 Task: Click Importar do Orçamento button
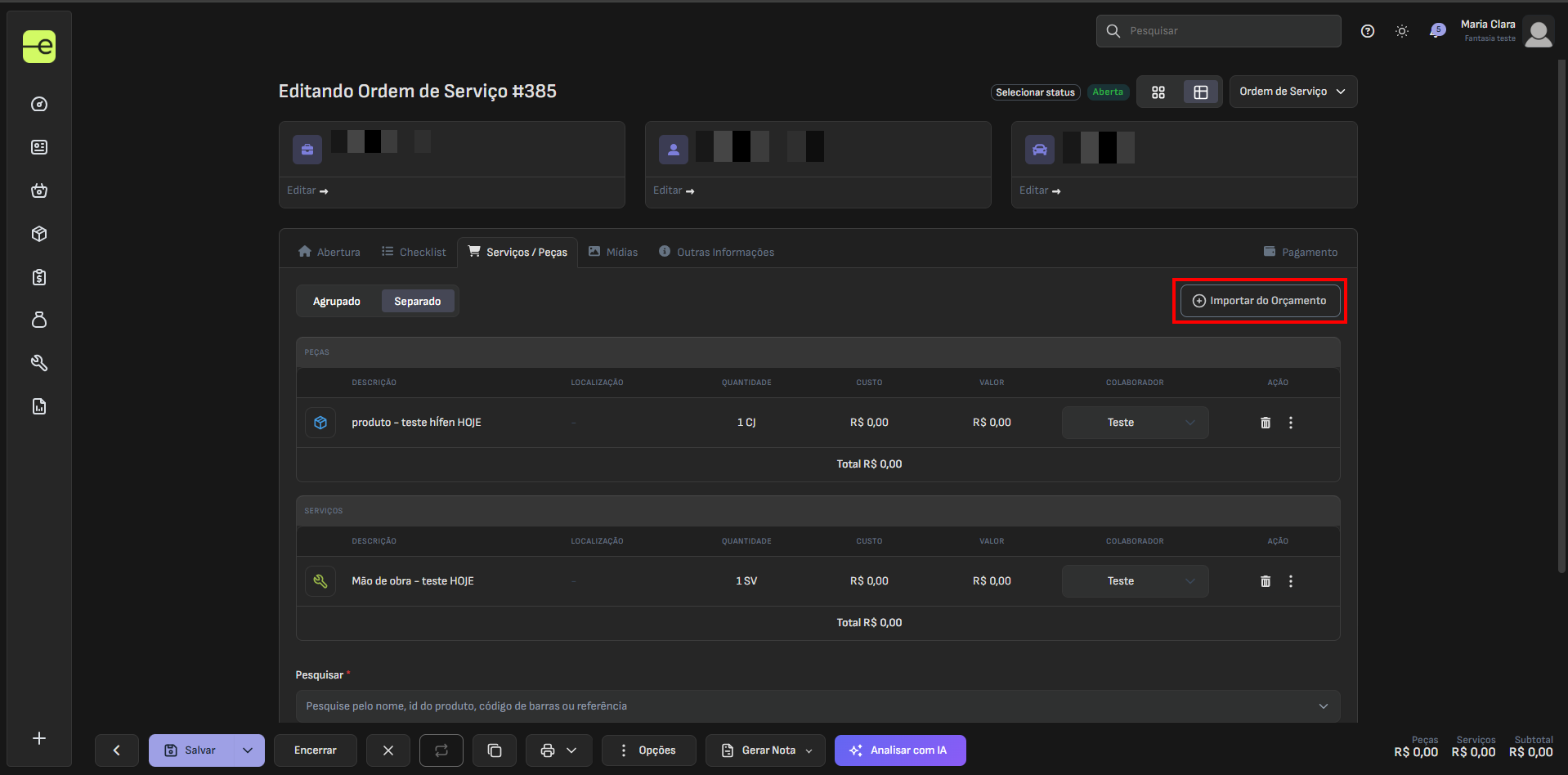1260,301
